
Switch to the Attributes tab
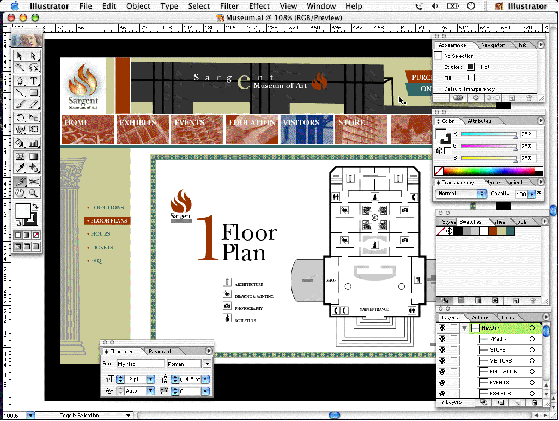point(479,121)
